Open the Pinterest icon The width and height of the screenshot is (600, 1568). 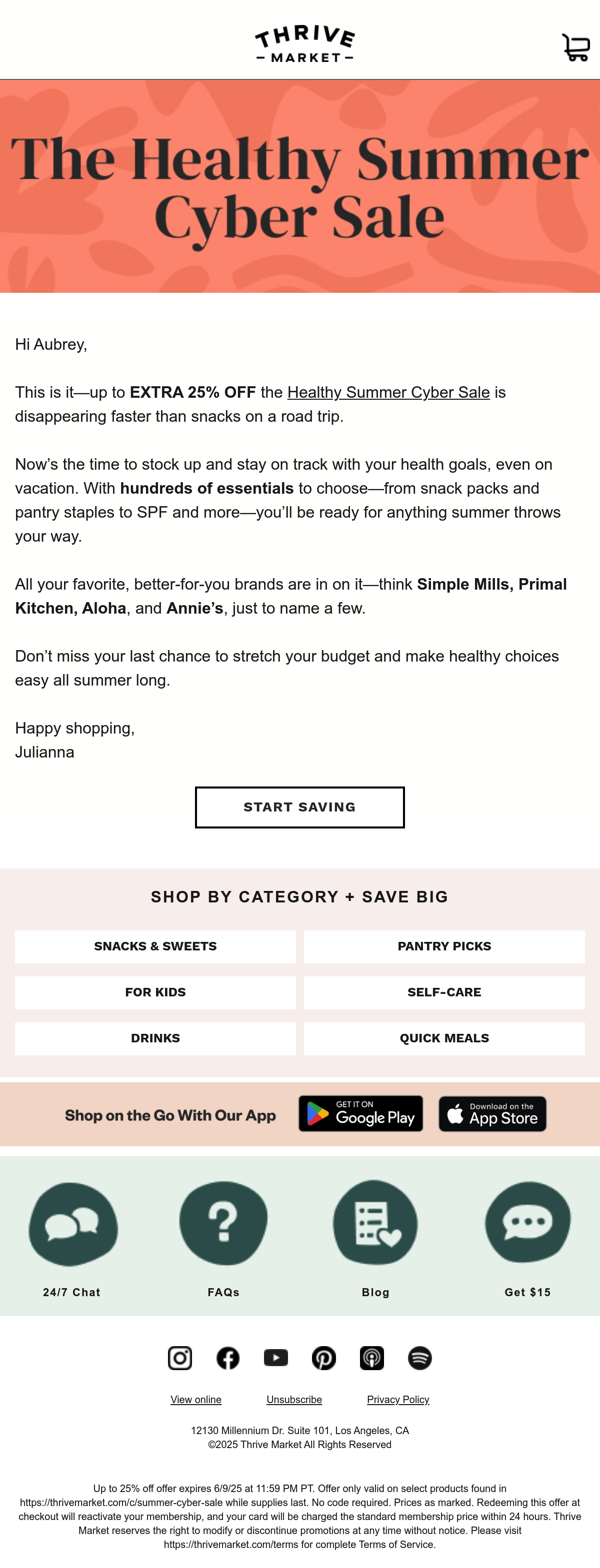pyautogui.click(x=324, y=1358)
